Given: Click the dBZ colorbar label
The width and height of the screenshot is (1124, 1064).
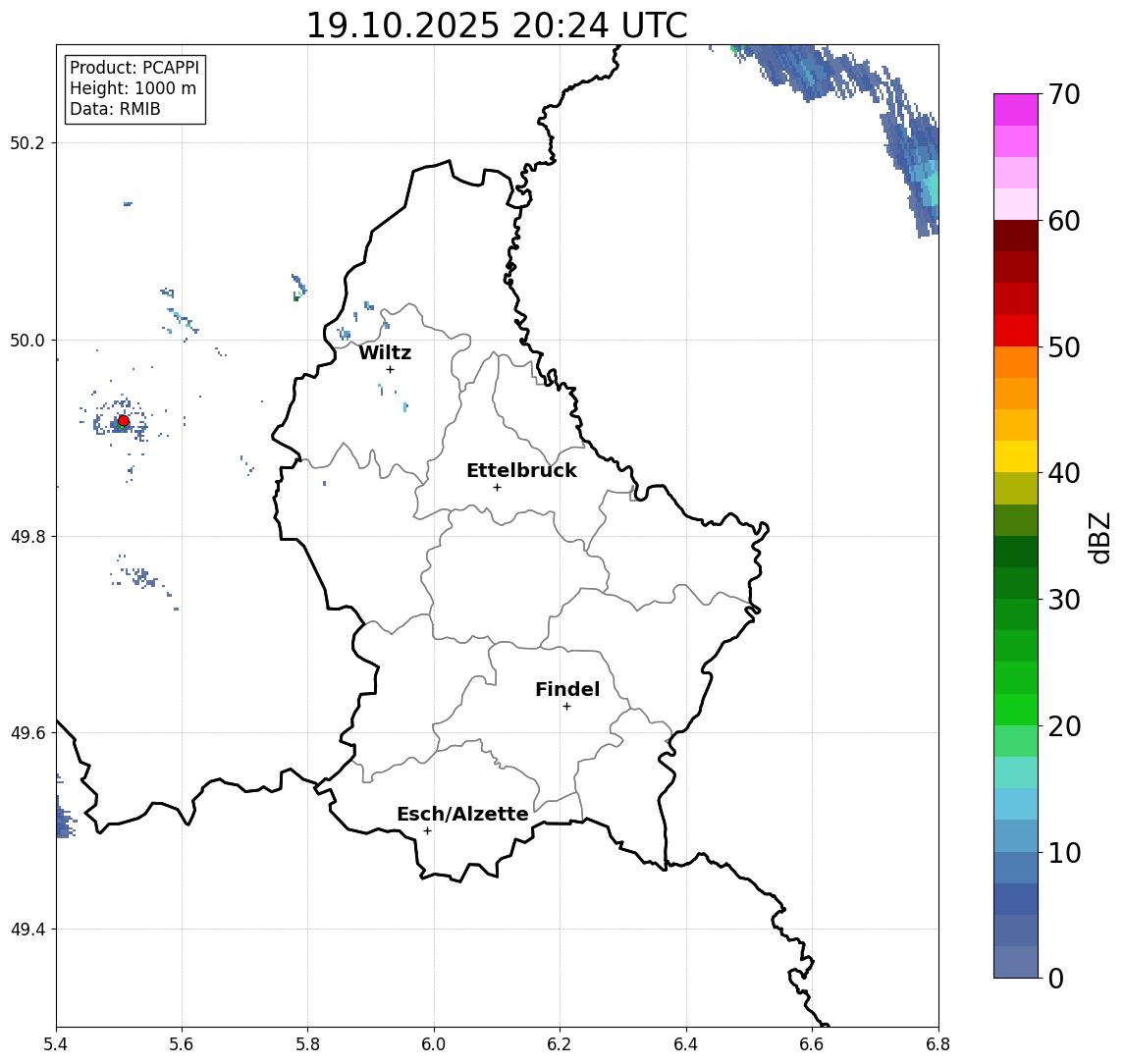Looking at the screenshot, I should (x=1099, y=538).
